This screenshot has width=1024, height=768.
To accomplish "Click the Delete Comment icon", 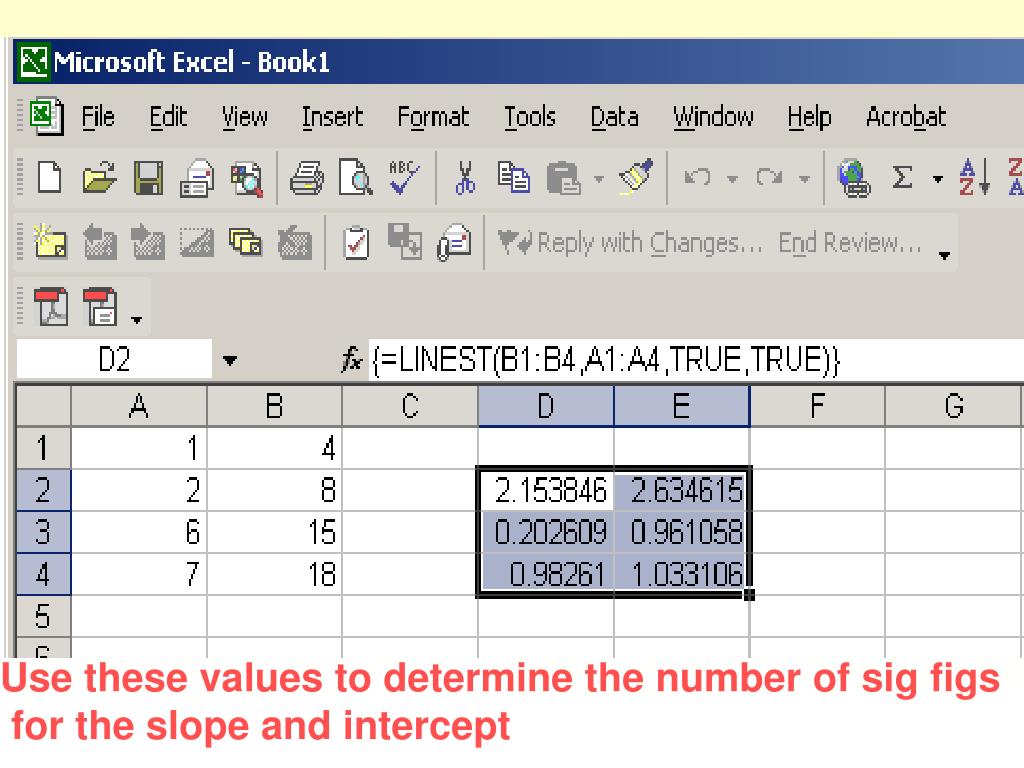I will [295, 242].
